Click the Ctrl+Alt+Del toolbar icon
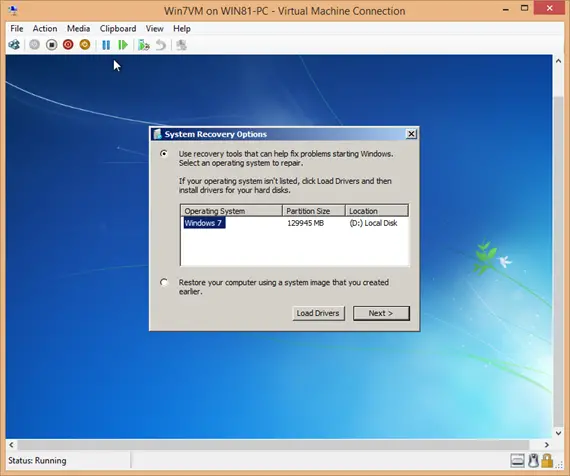Viewport: 570px width, 476px height. click(14, 45)
